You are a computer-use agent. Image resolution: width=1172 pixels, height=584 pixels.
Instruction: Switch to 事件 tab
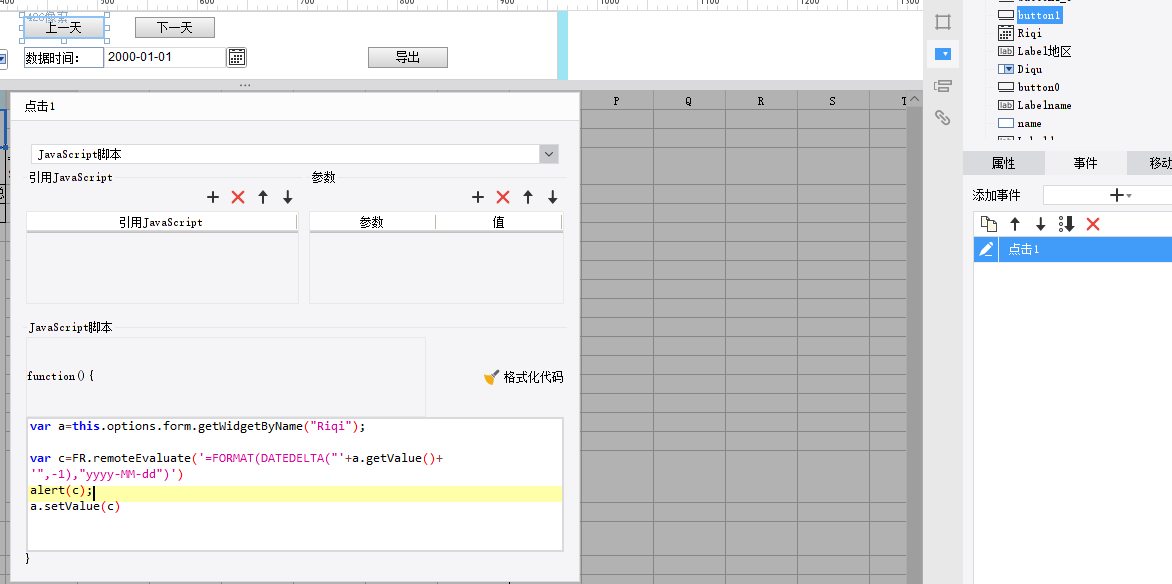pos(1085,163)
